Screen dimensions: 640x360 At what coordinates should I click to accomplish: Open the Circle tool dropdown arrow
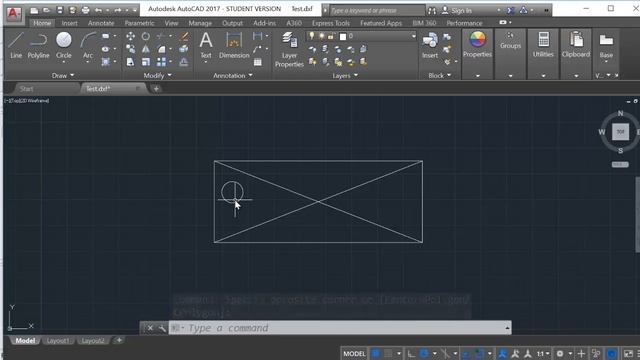(x=64, y=62)
